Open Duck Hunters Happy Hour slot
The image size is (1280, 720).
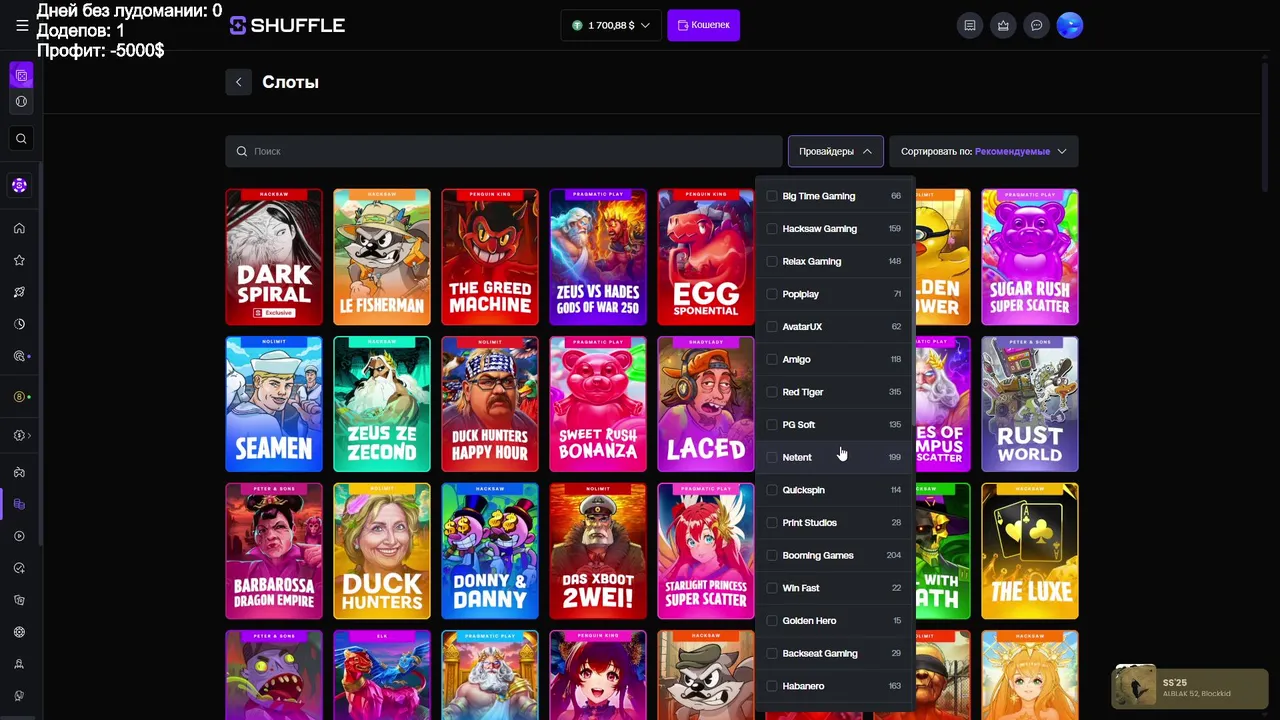490,404
